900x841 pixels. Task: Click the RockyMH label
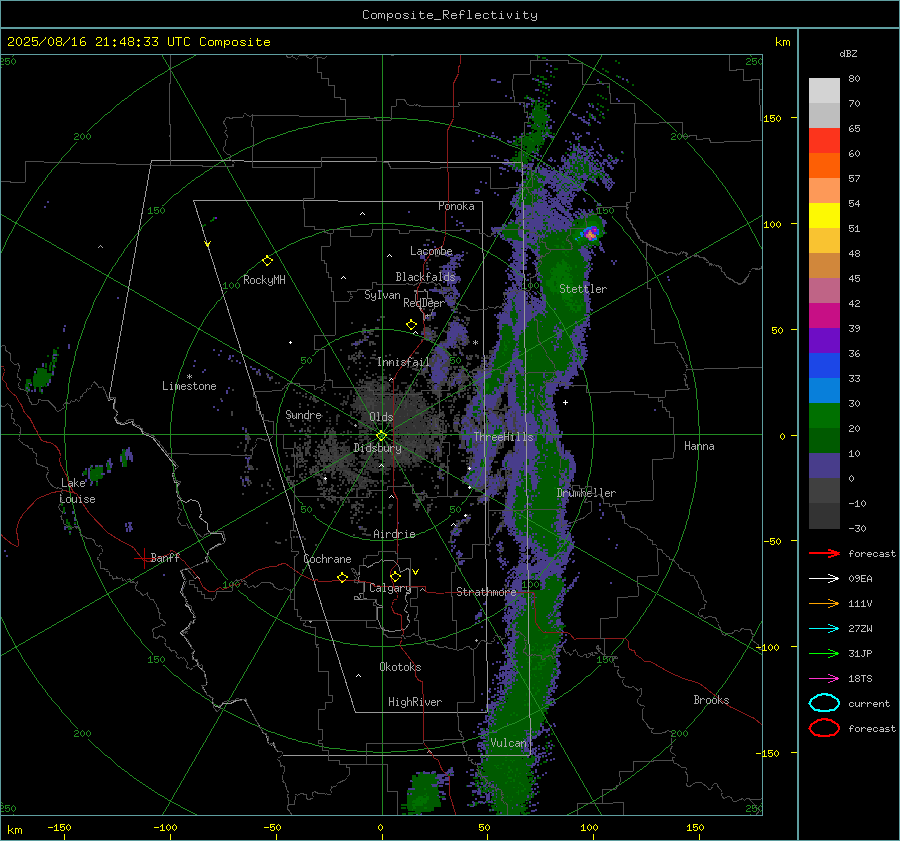click(264, 280)
